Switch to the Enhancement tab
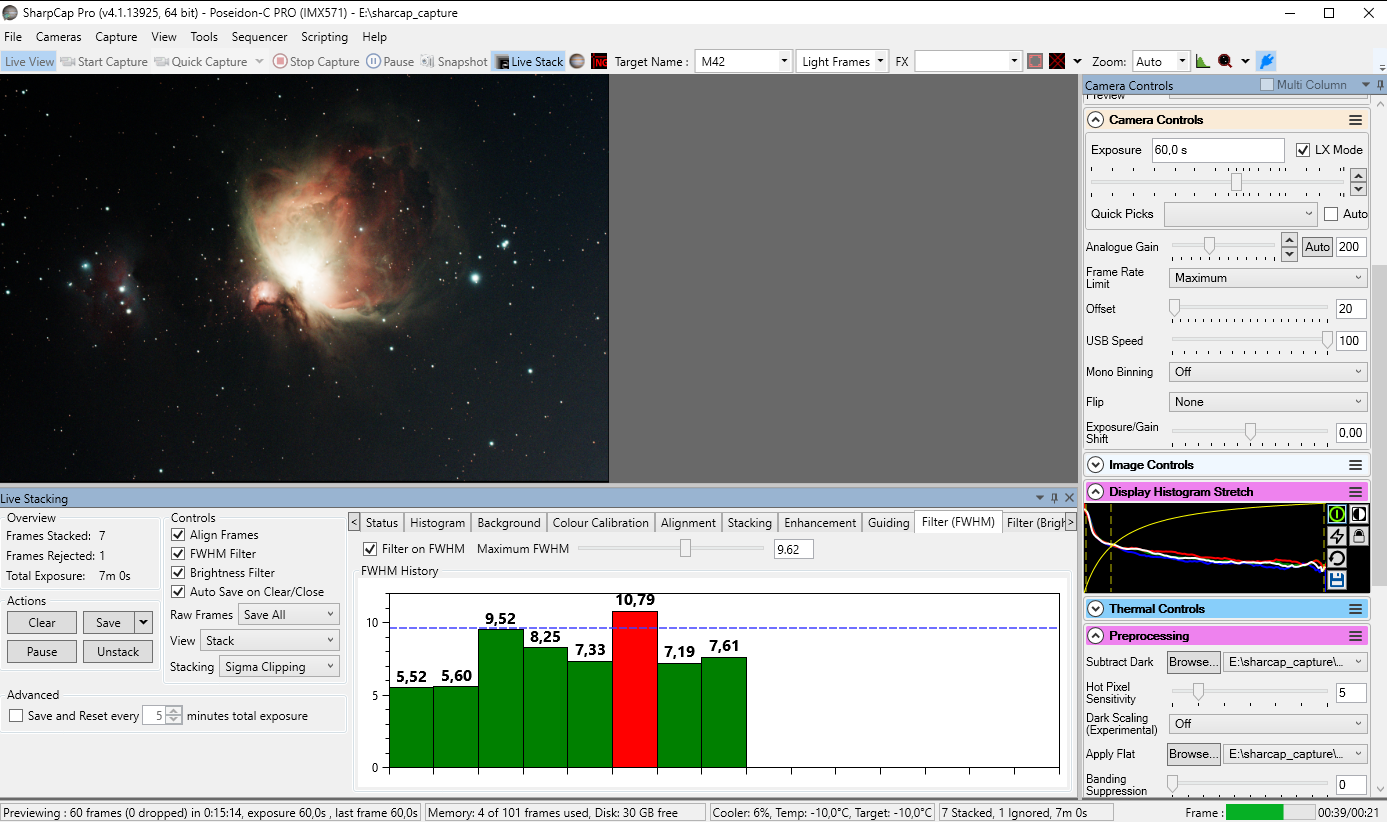The width and height of the screenshot is (1387, 822). [820, 522]
